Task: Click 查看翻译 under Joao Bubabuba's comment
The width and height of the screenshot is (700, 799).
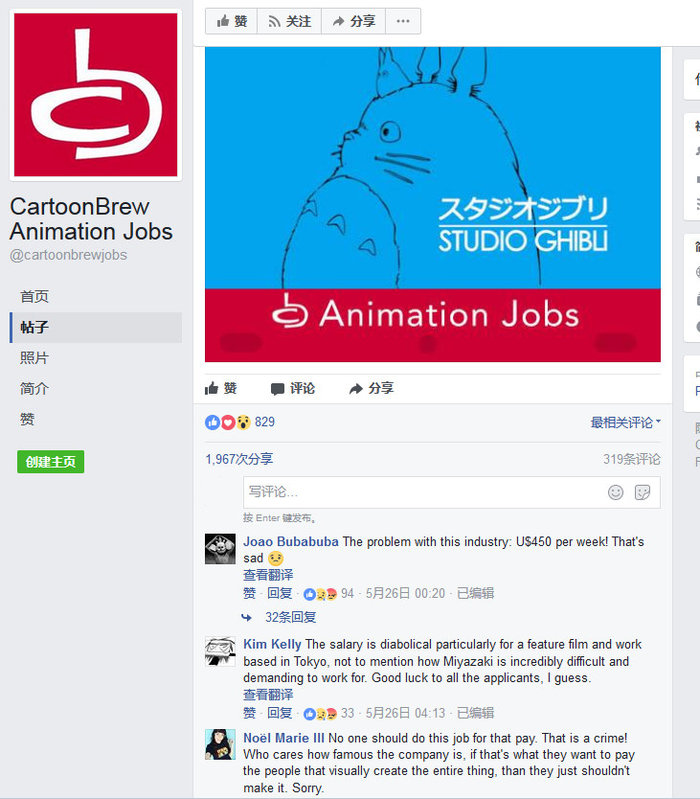Action: pos(268,575)
